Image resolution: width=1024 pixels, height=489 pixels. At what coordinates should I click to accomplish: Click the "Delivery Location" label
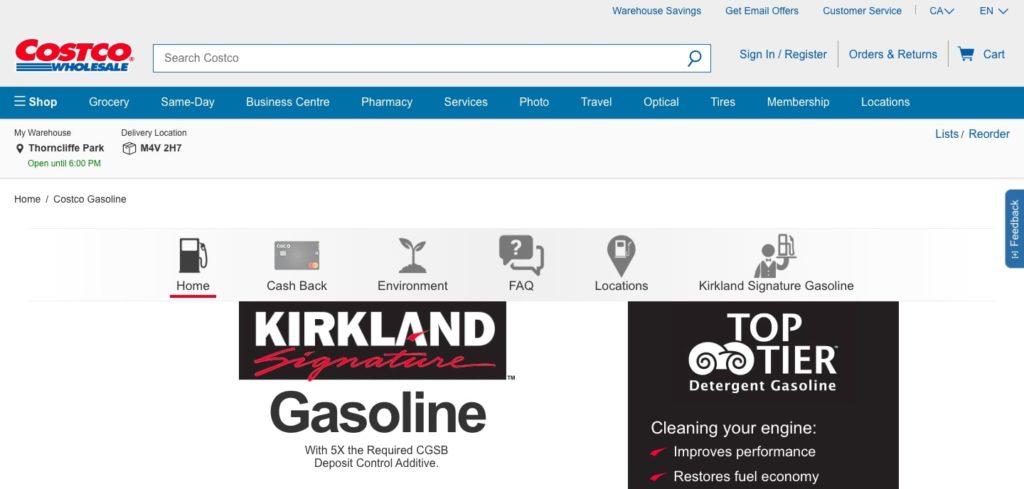(x=153, y=133)
